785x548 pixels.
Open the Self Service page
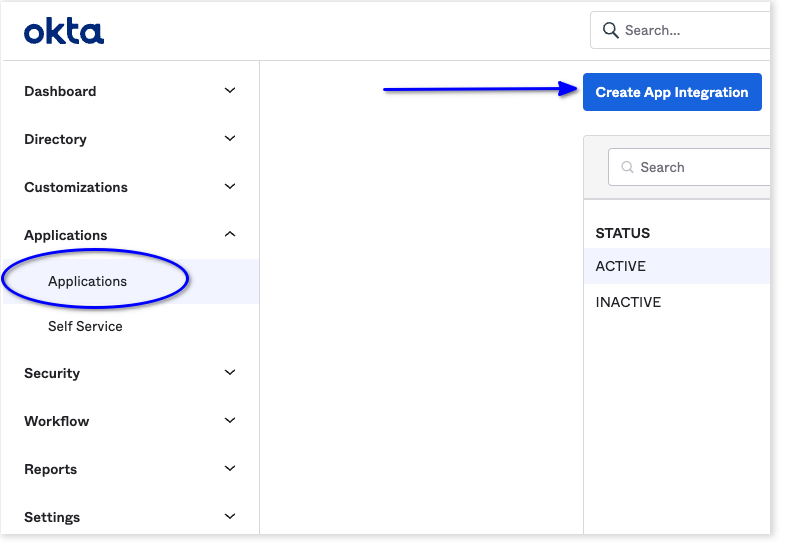point(85,327)
